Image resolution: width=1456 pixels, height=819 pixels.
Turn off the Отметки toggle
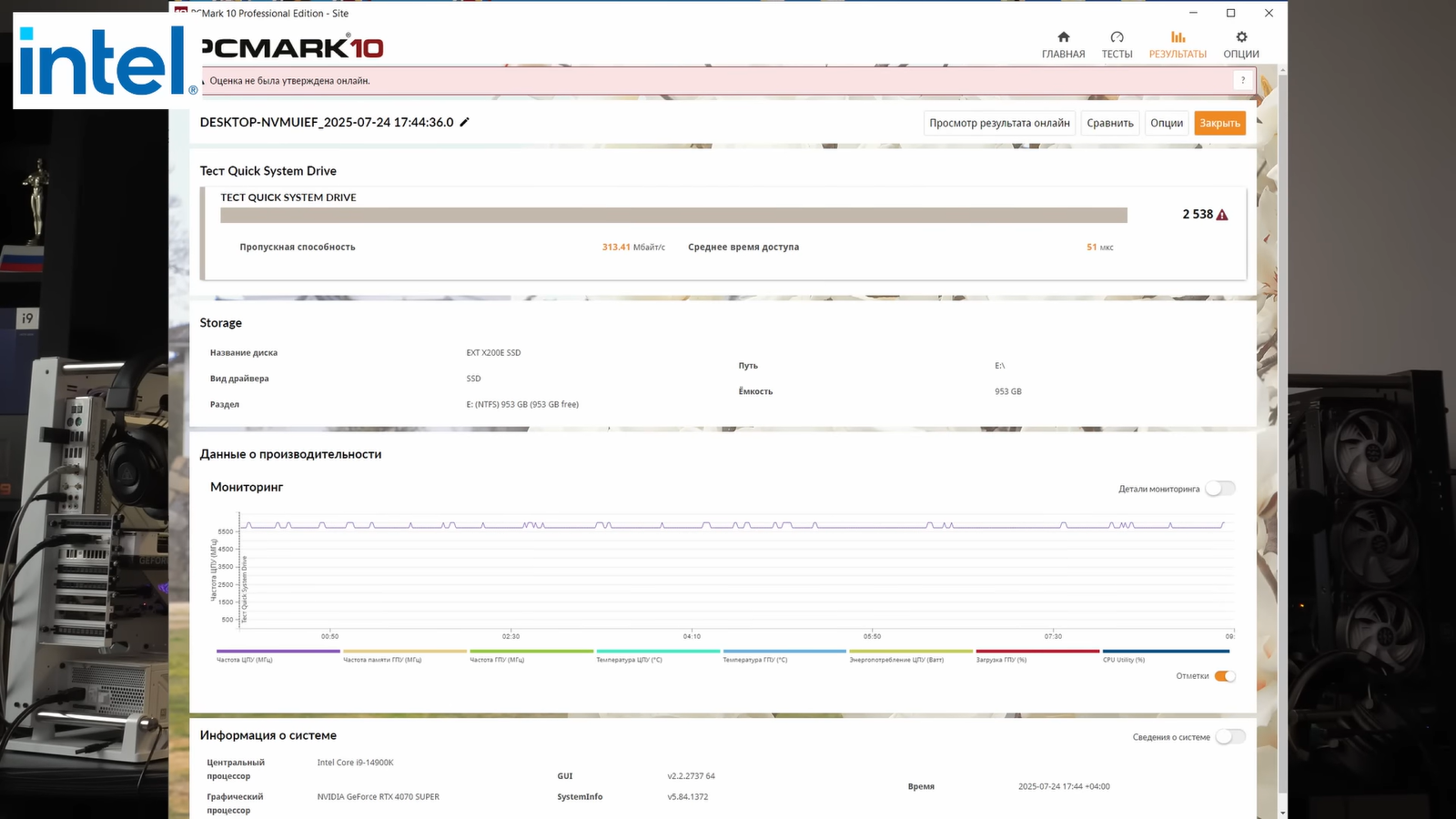1225,676
